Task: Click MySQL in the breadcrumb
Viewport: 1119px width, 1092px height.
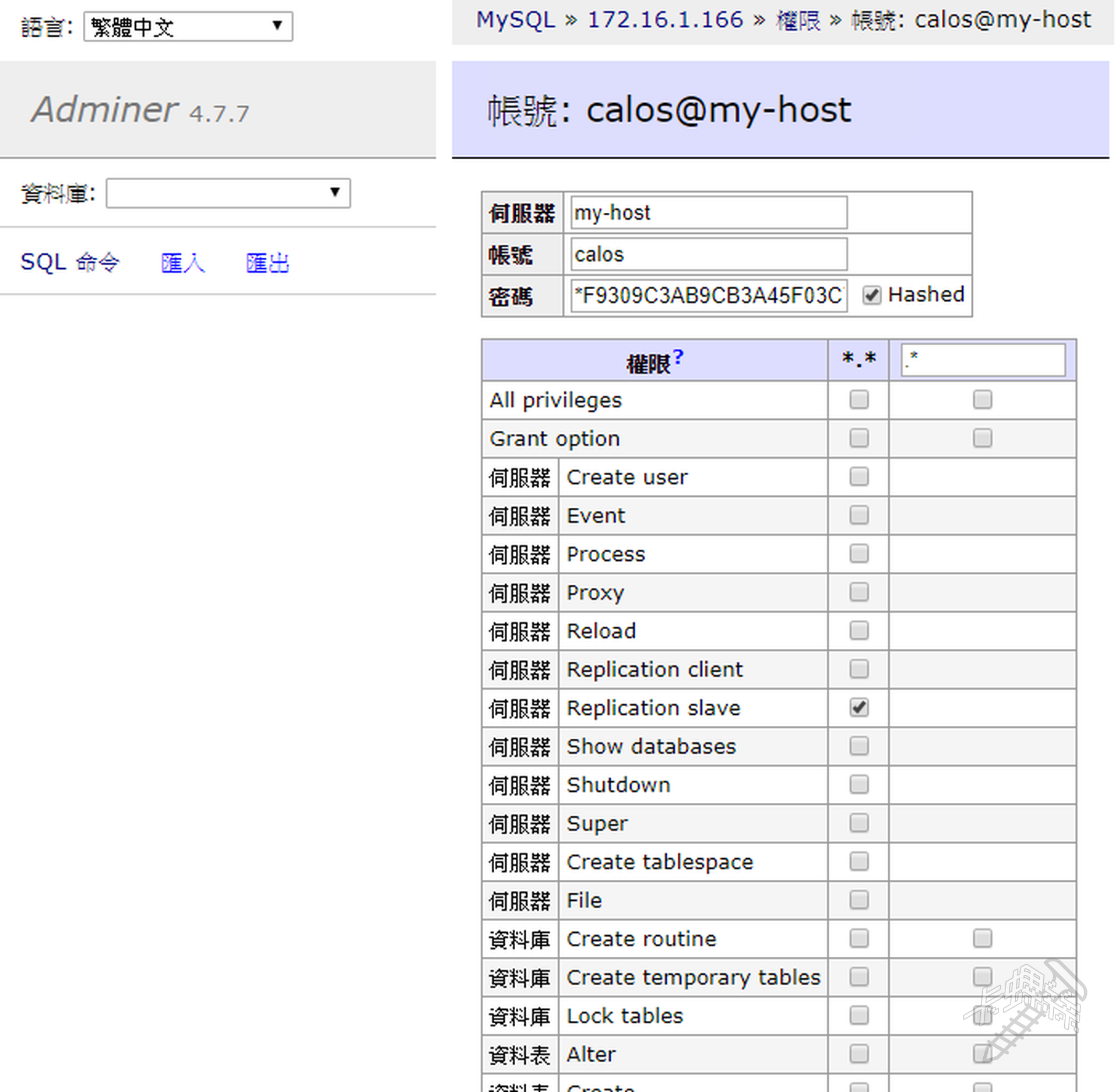Action: 515,20
